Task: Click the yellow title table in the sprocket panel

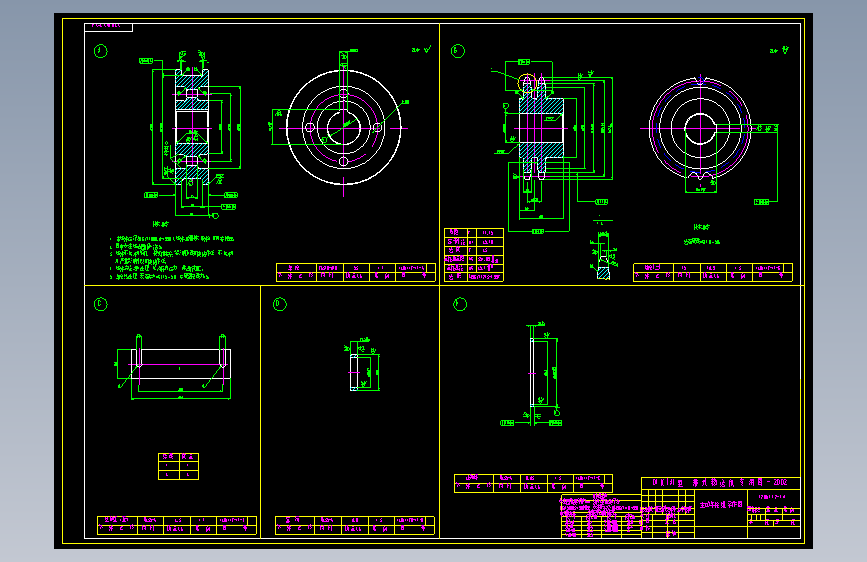Action: pyautogui.click(x=713, y=272)
